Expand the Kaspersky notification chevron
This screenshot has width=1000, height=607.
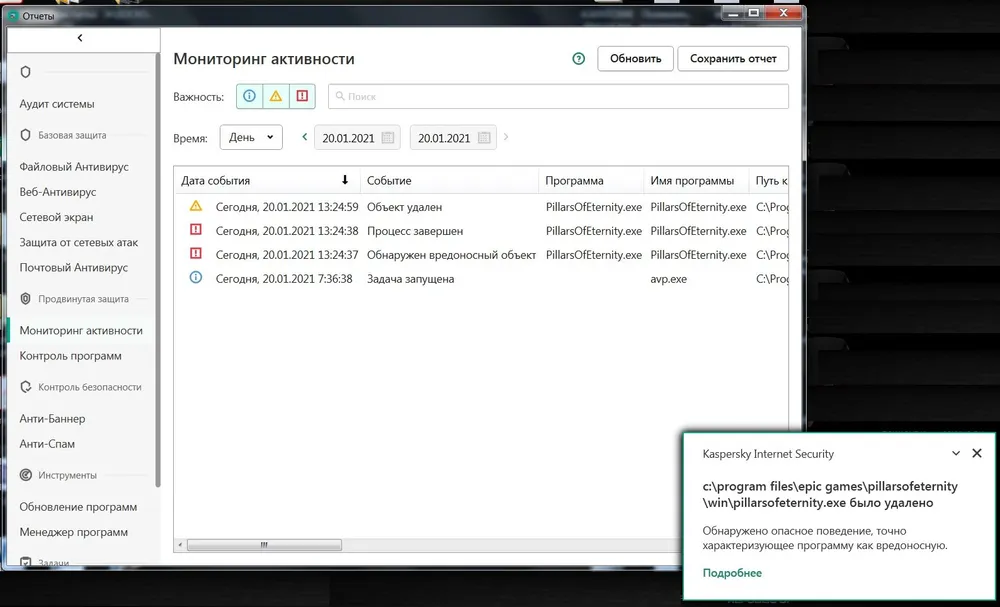pos(954,453)
